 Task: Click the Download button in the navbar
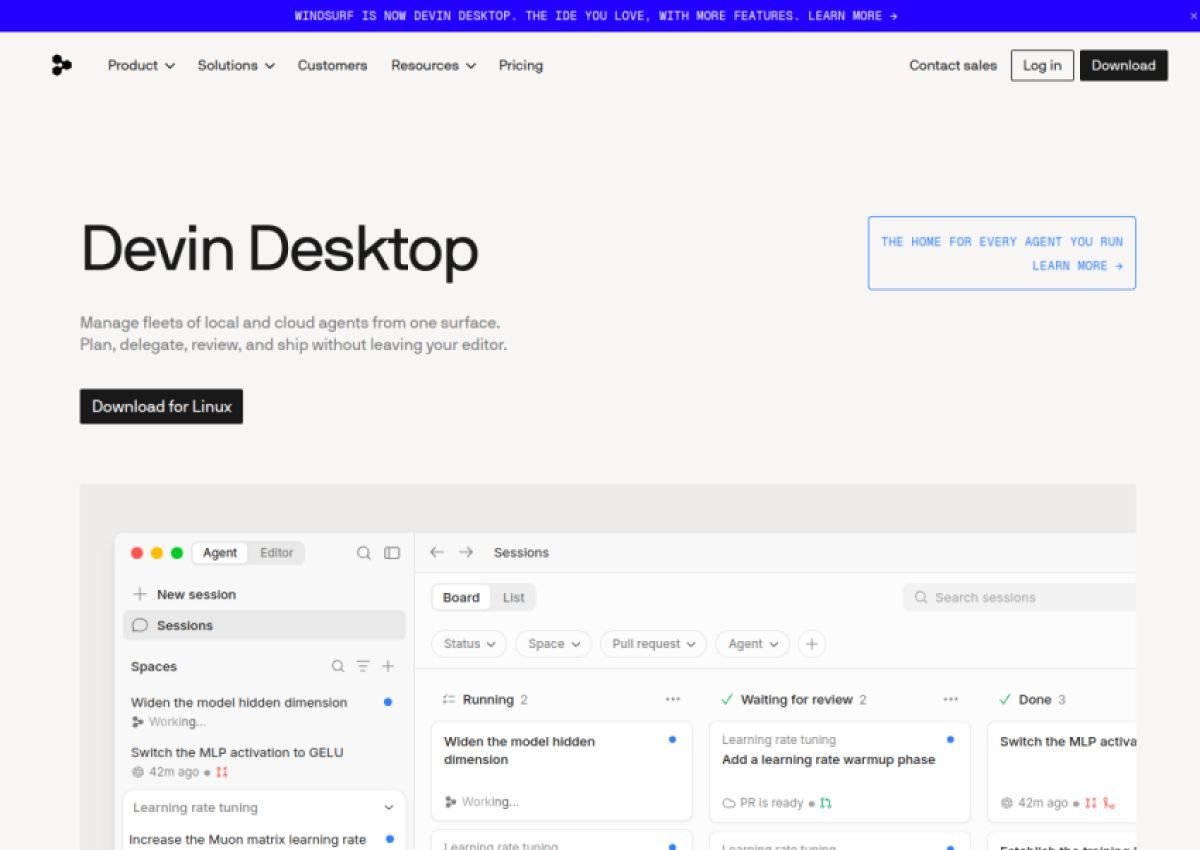(1124, 65)
